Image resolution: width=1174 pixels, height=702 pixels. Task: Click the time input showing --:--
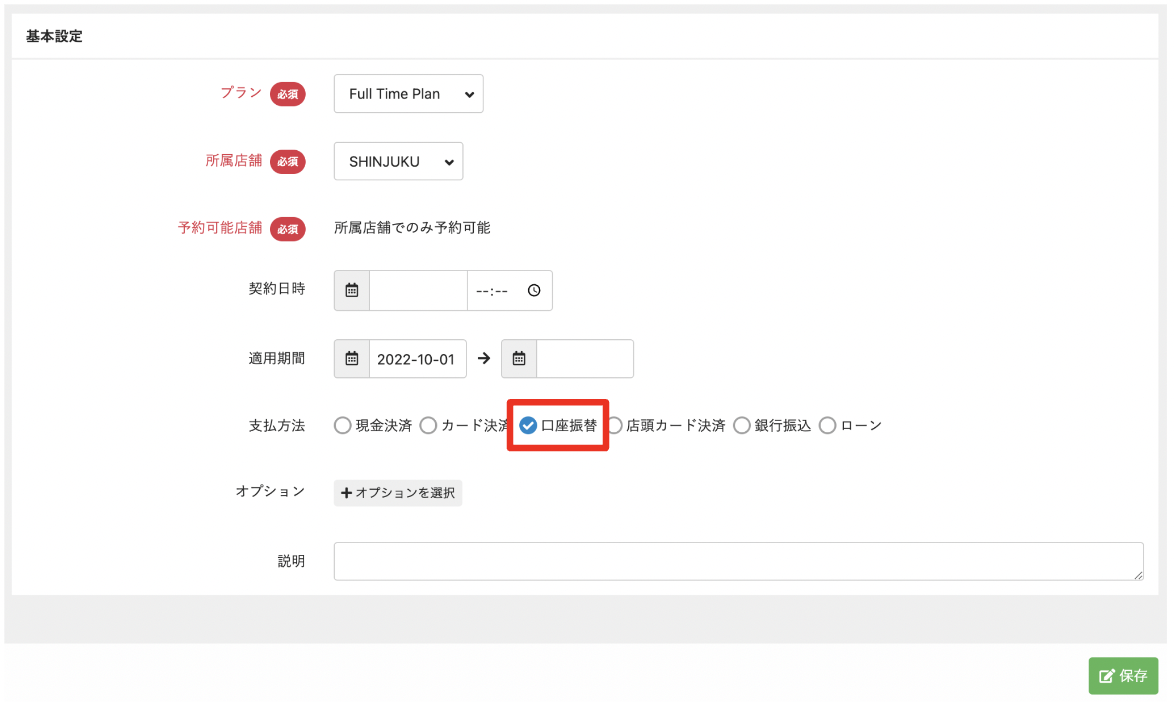pos(495,291)
